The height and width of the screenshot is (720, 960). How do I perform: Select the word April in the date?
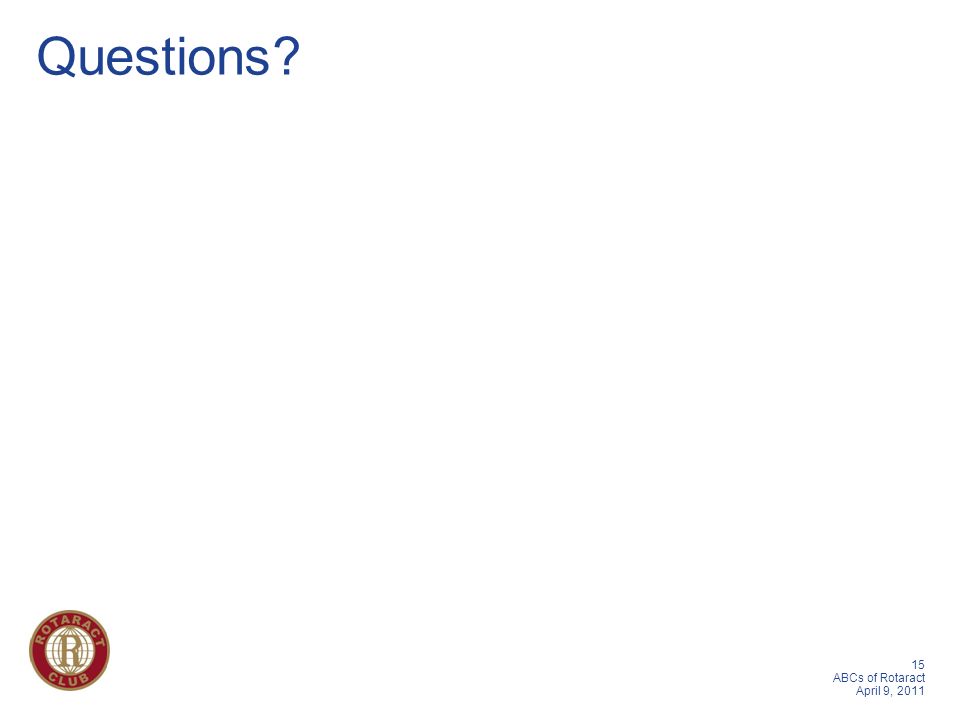point(868,691)
